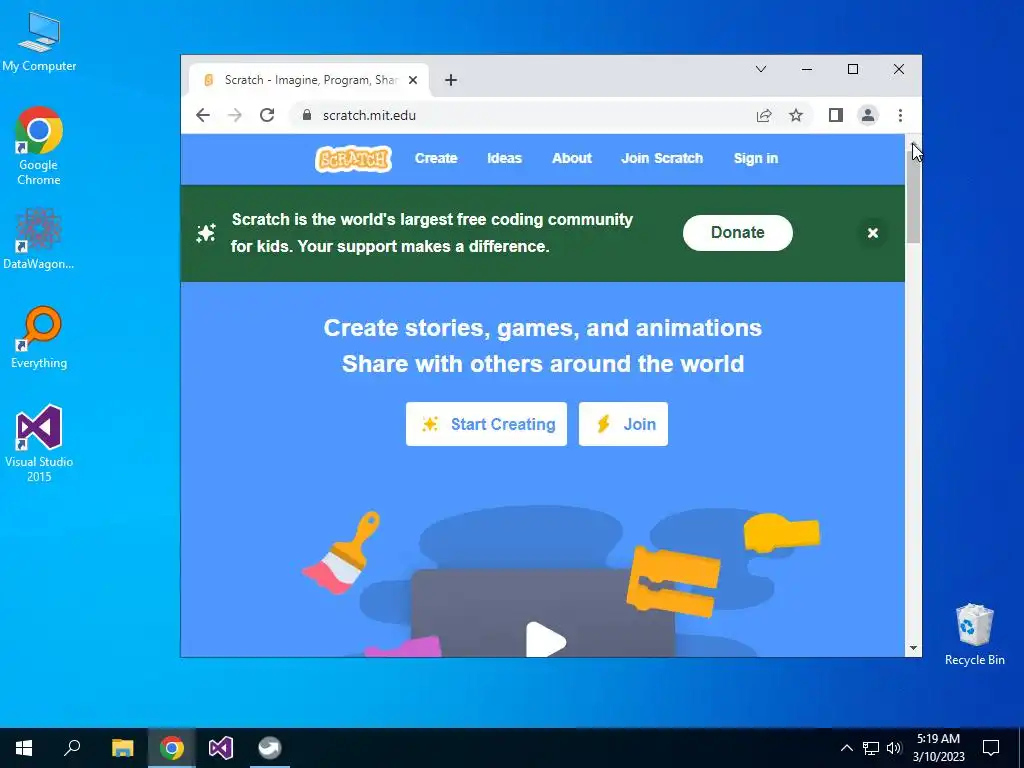Open About in the Scratch nav bar
1024x768 pixels.
[572, 158]
